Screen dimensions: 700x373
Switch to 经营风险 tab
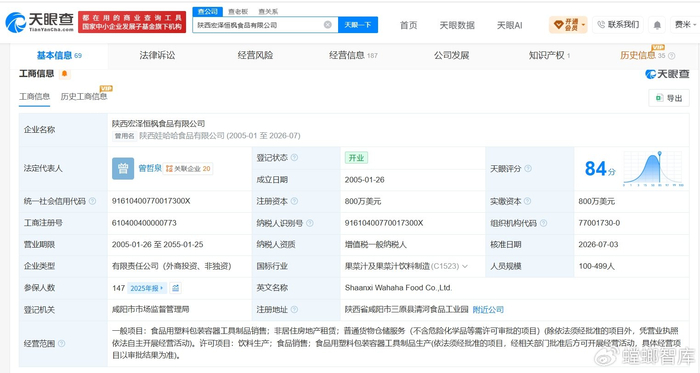click(x=255, y=55)
